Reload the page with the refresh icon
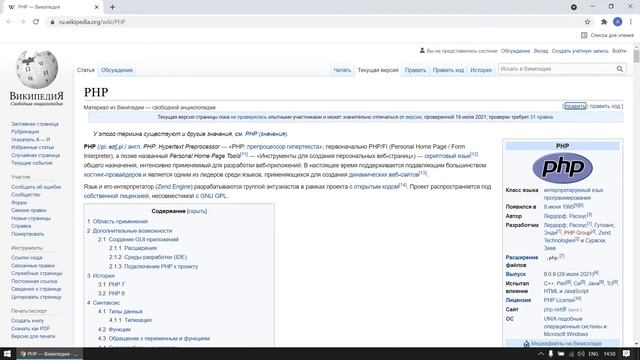 tap(36, 22)
